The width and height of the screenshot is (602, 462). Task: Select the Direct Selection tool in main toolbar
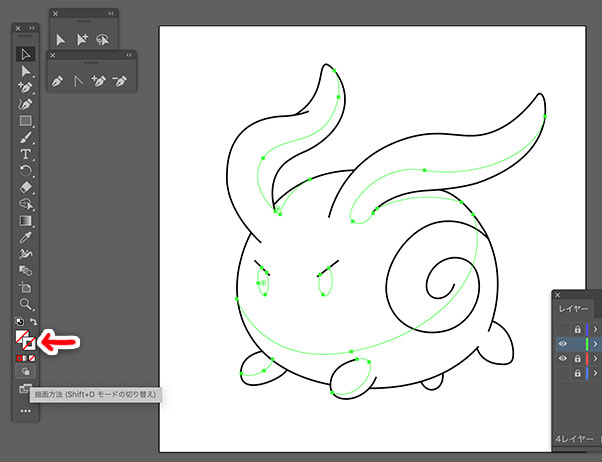26,71
